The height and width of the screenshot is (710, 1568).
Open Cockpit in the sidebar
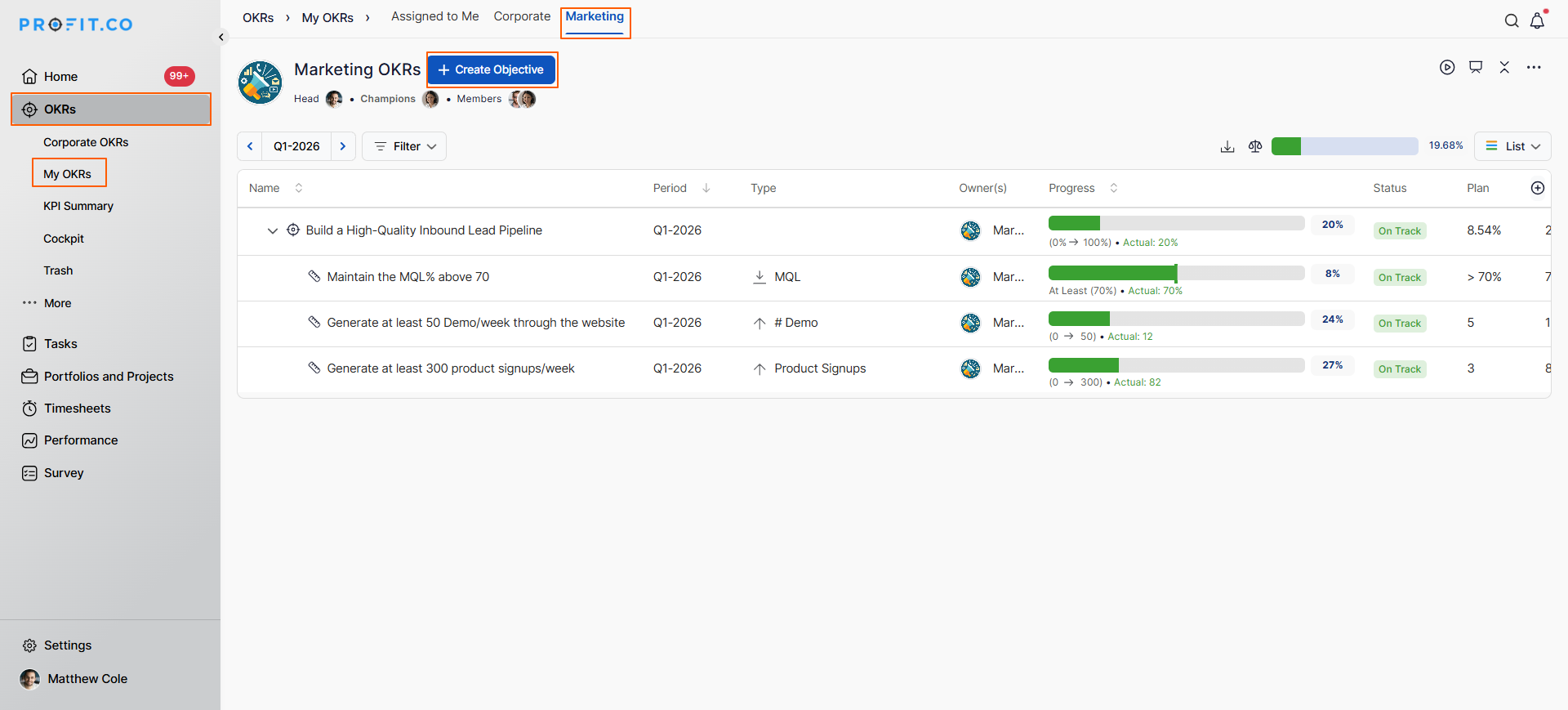[64, 239]
